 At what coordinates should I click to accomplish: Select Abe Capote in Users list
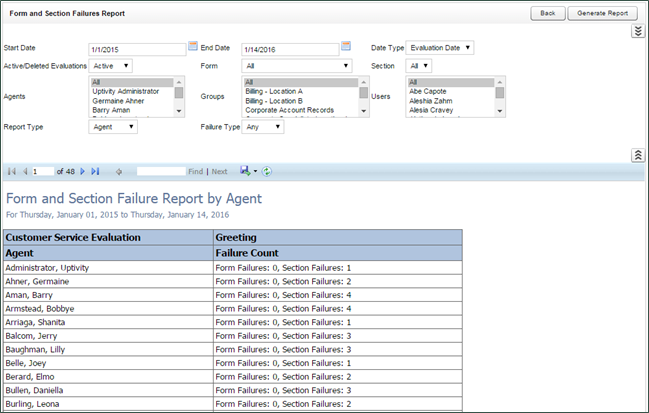pyautogui.click(x=430, y=91)
